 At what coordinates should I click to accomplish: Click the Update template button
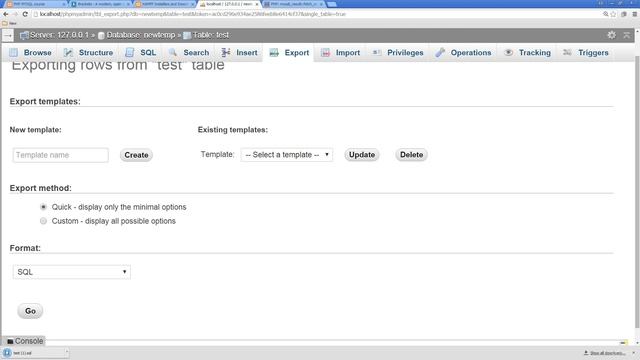pos(362,155)
